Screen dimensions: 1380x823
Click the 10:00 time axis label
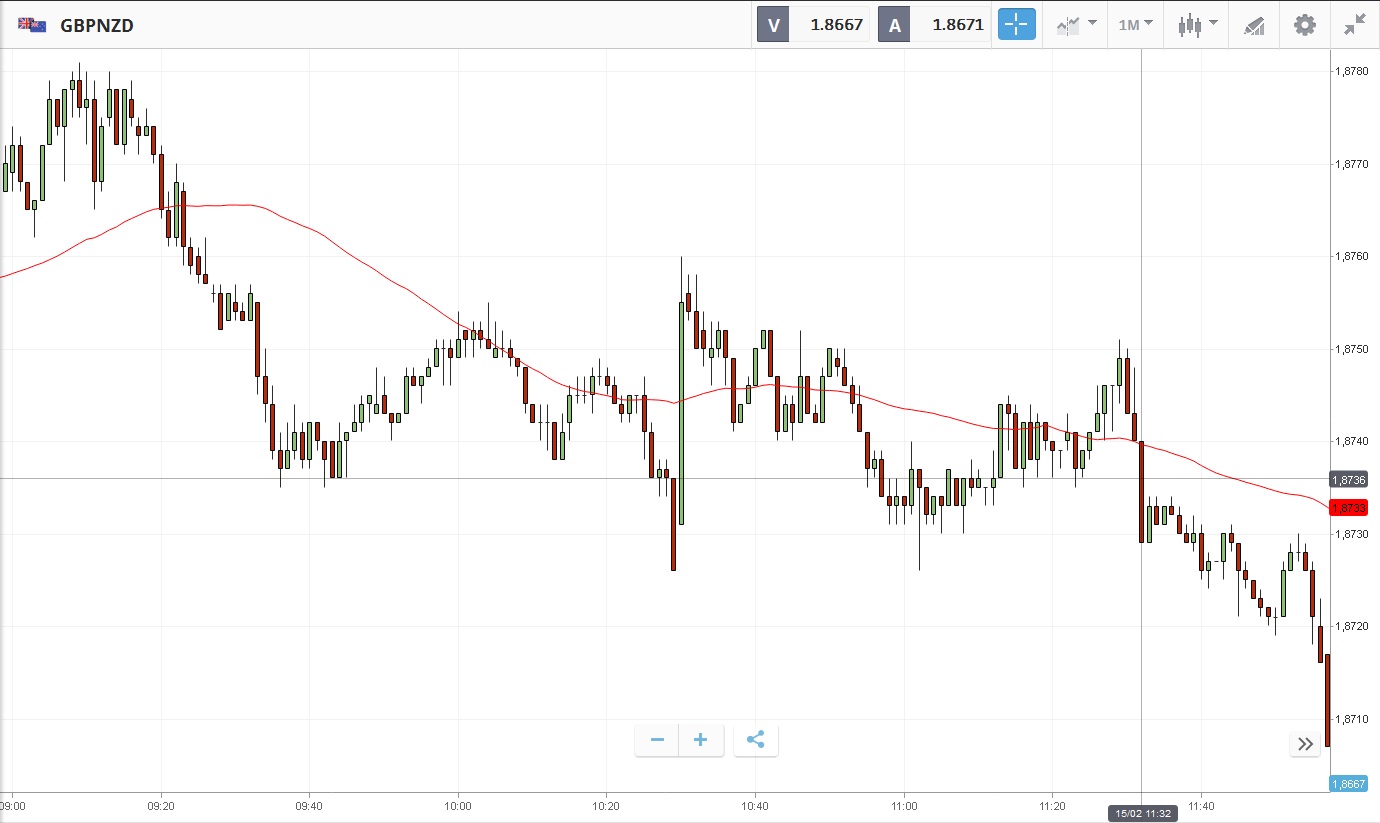[458, 805]
